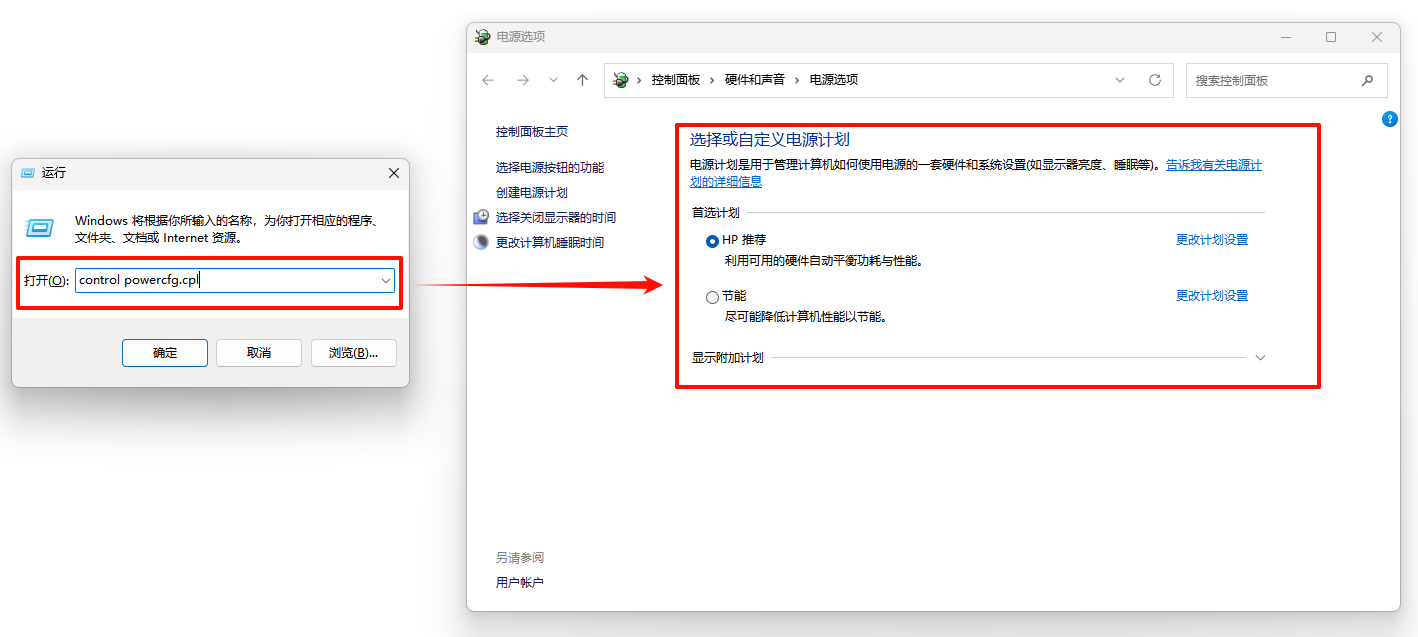The height and width of the screenshot is (637, 1418).
Task: Select the HP 推荐 power plan radio button
Action: (712, 241)
